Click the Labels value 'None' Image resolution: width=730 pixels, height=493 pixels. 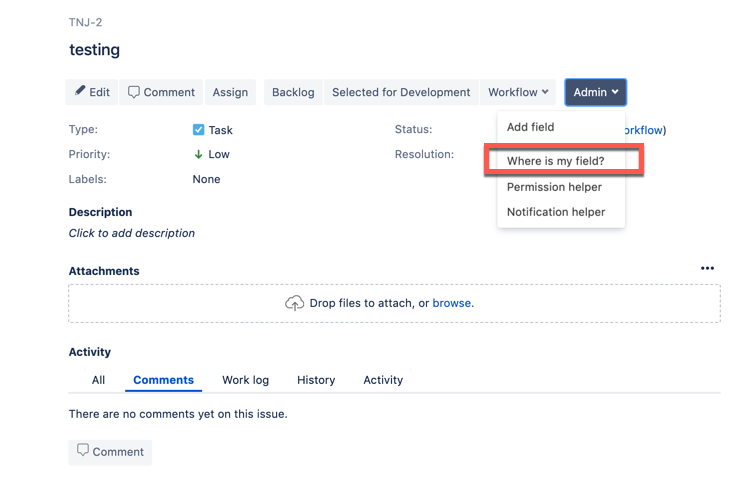[206, 179]
